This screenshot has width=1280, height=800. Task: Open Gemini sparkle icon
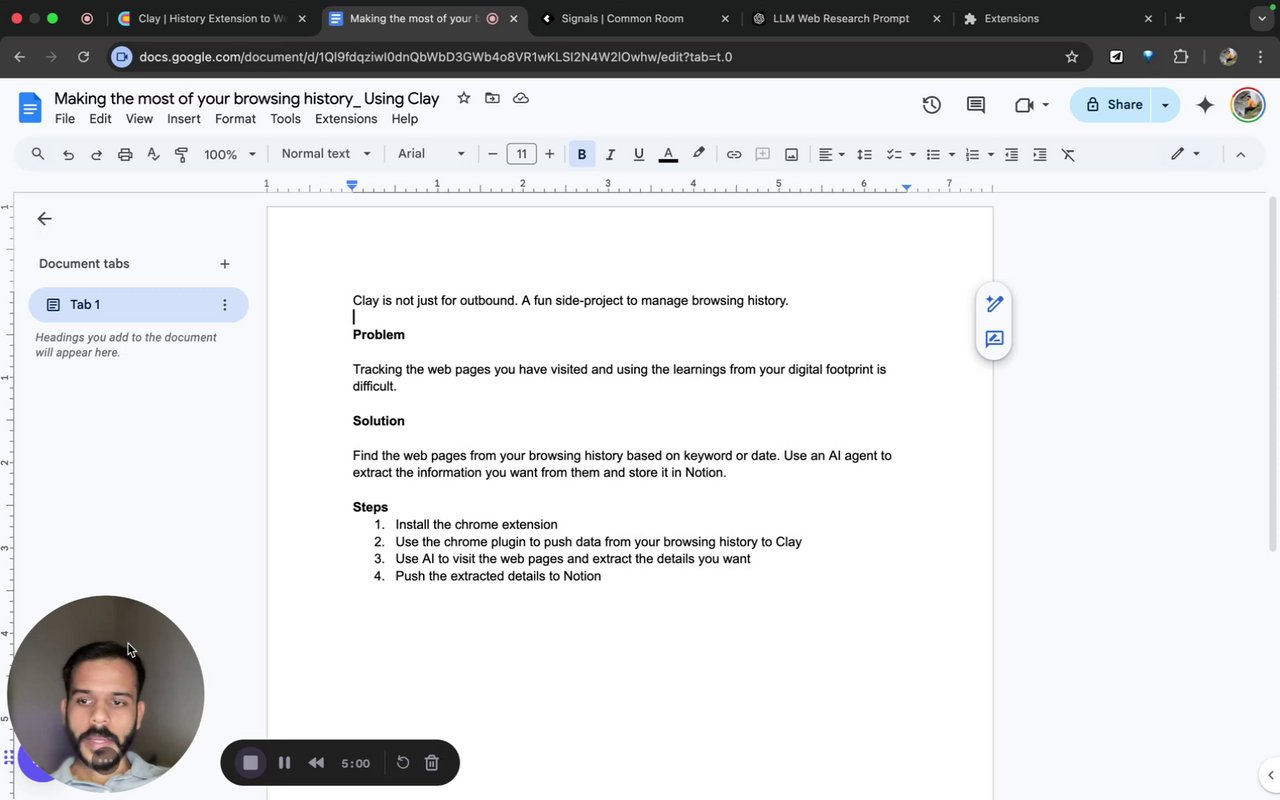(x=1205, y=105)
